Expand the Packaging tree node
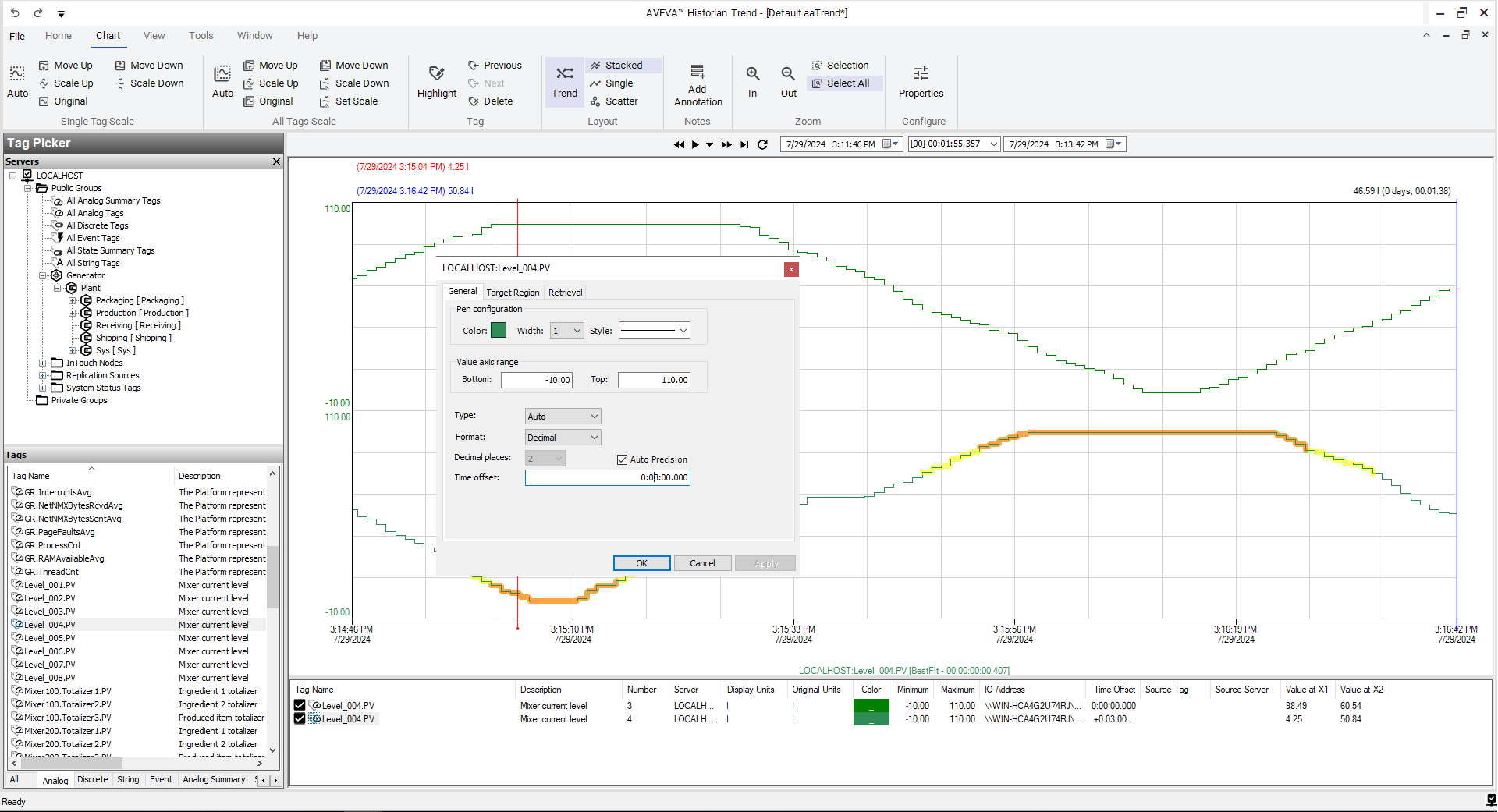This screenshot has height=812, width=1498. point(73,300)
